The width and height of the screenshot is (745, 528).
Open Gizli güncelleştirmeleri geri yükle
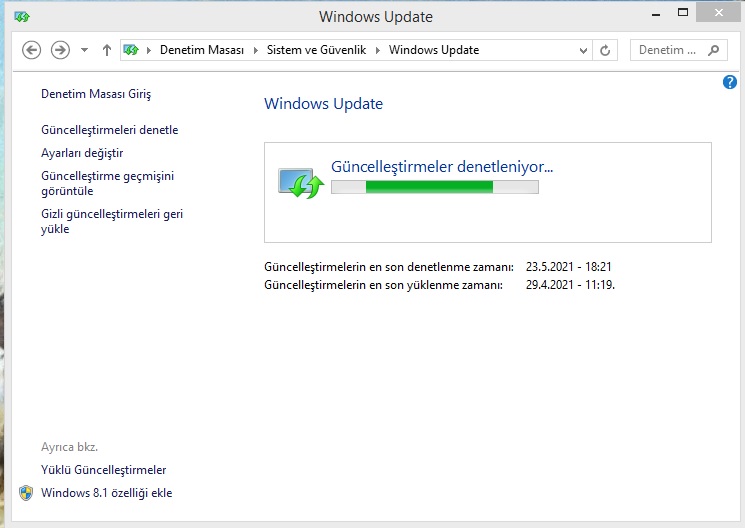coord(112,221)
